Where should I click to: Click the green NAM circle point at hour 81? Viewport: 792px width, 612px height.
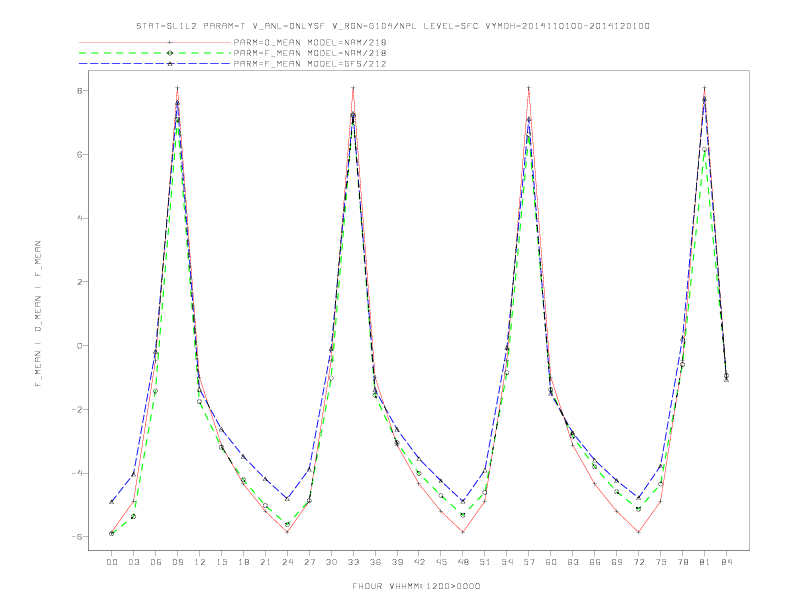[x=705, y=149]
